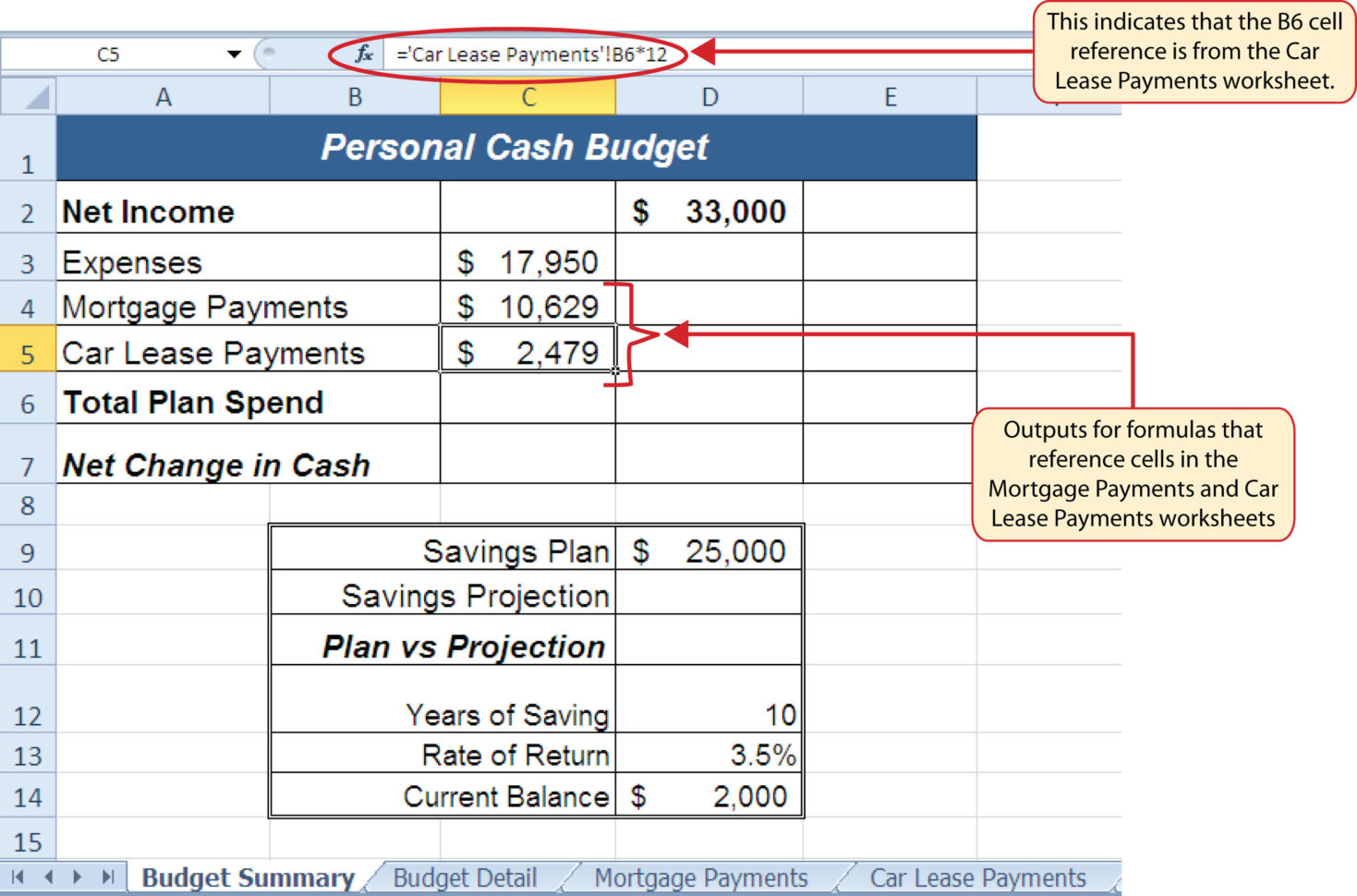
Task: Open the Name Box dropdown arrow
Action: pyautogui.click(x=234, y=54)
